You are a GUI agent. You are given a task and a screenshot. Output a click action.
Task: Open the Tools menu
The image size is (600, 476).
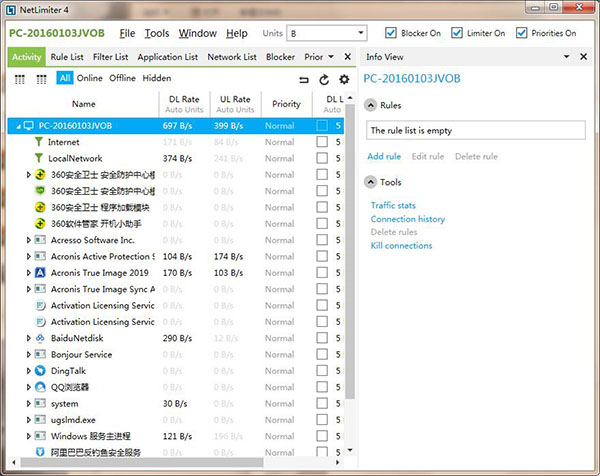pyautogui.click(x=157, y=33)
